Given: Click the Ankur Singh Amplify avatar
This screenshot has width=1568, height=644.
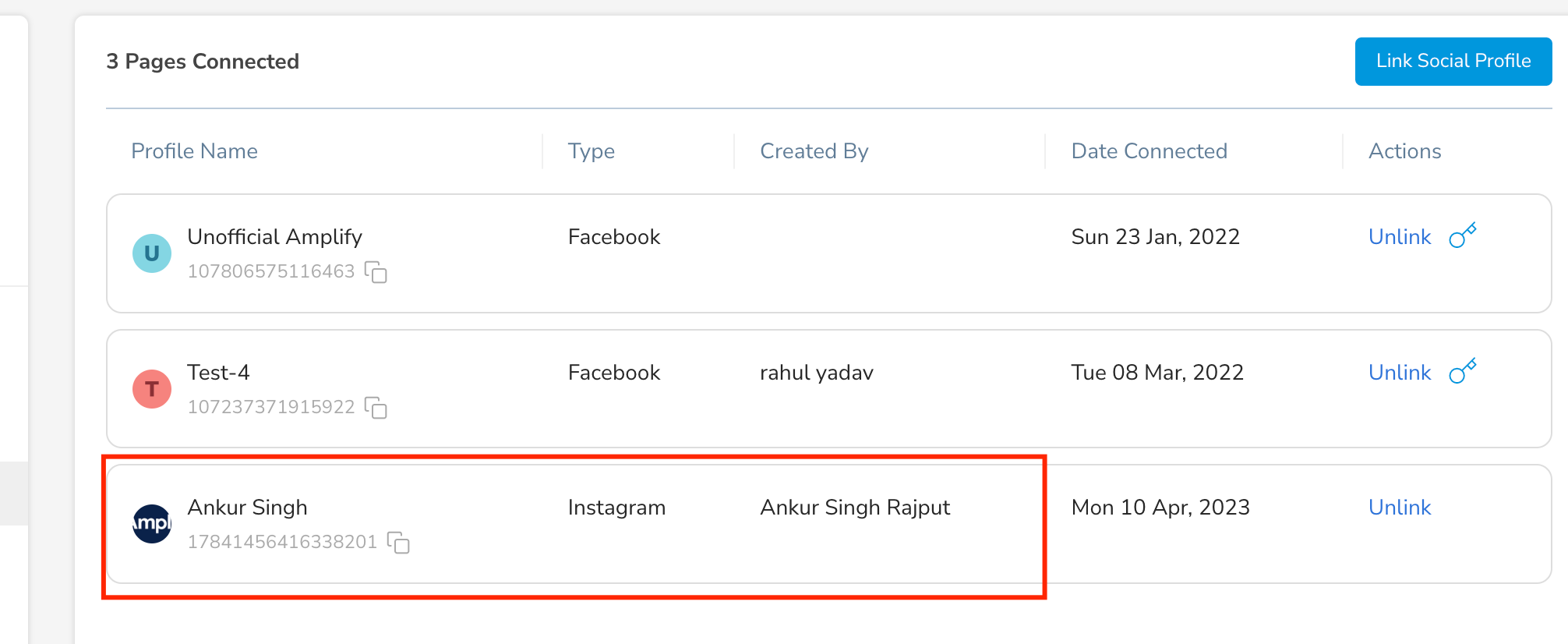Looking at the screenshot, I should point(152,524).
